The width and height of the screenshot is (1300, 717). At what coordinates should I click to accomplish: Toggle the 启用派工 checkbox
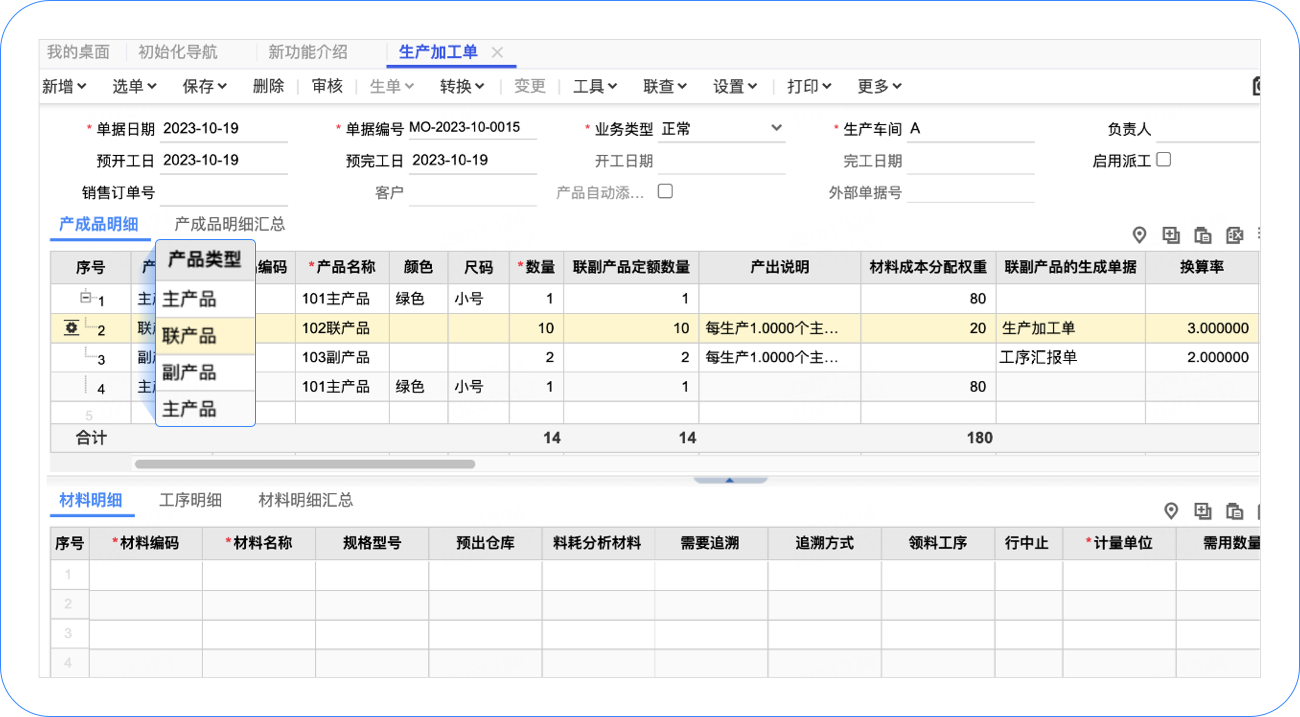point(1163,159)
